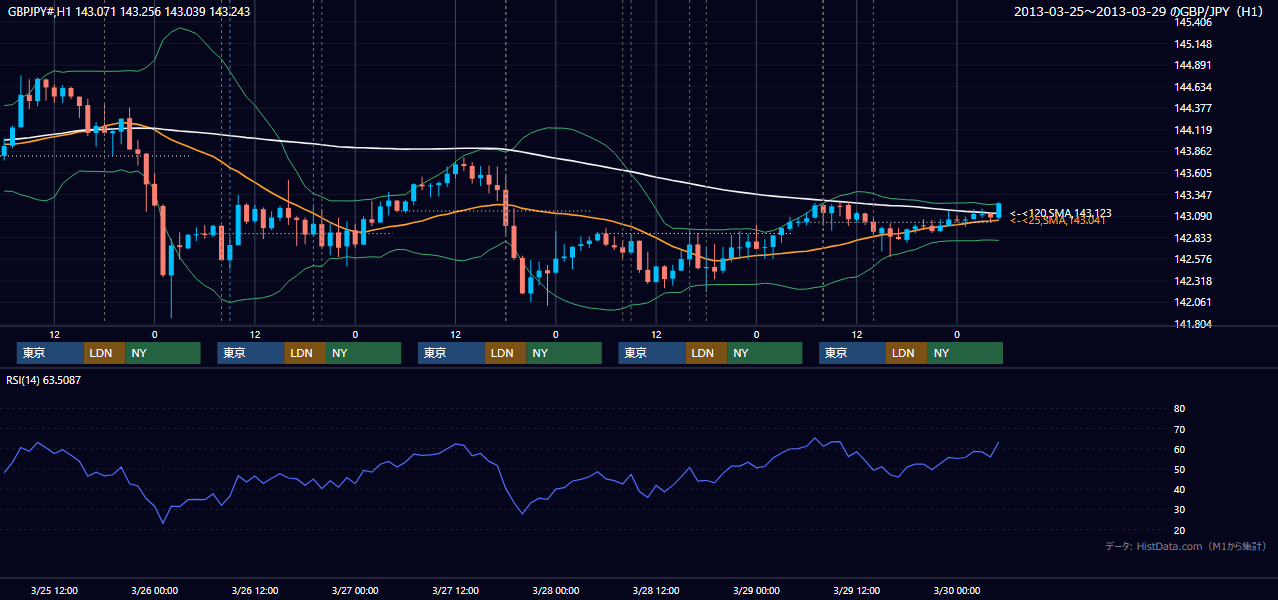Click the 3/26 12:00 date label
This screenshot has width=1278, height=600.
click(255, 590)
